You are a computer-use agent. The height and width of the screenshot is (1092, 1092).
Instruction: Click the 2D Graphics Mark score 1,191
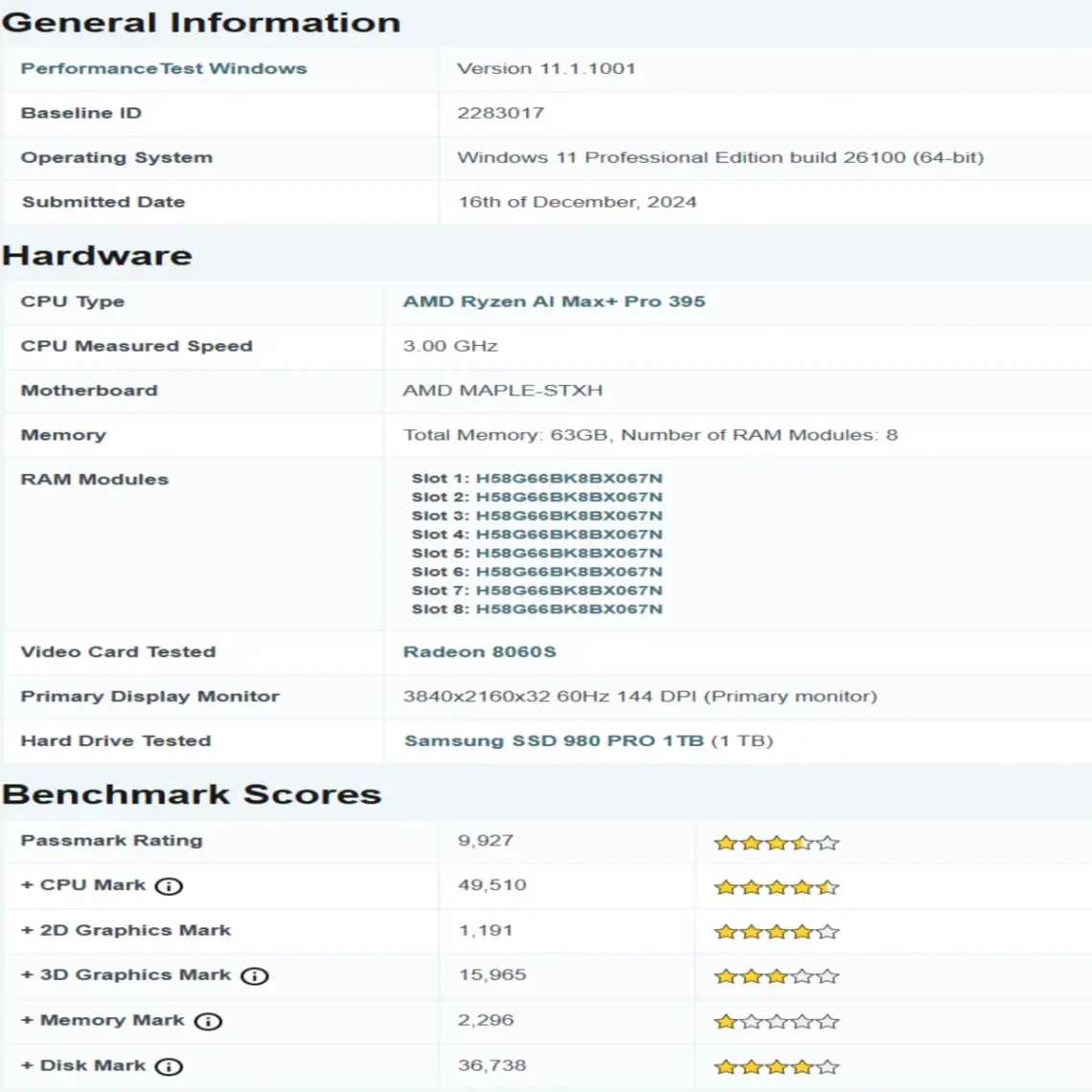[486, 930]
